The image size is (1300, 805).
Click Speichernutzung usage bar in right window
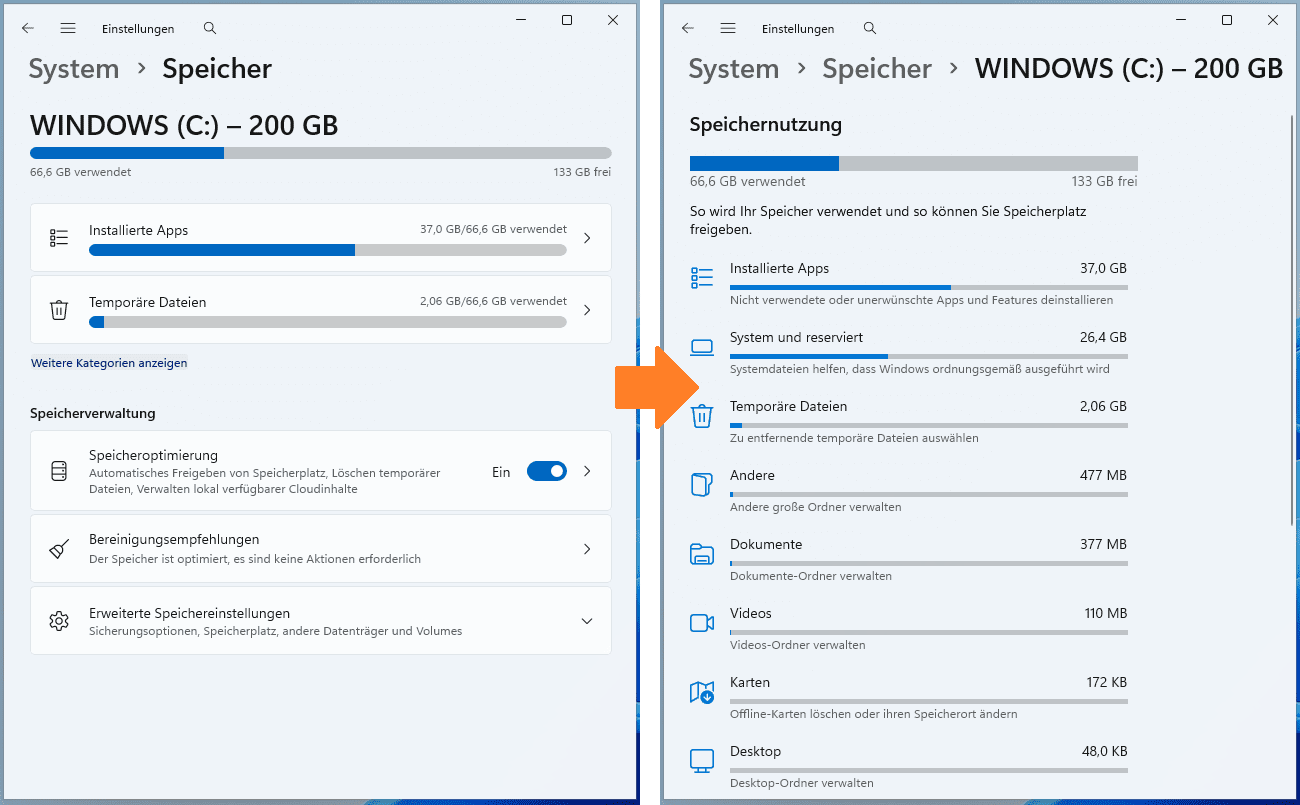tap(914, 163)
